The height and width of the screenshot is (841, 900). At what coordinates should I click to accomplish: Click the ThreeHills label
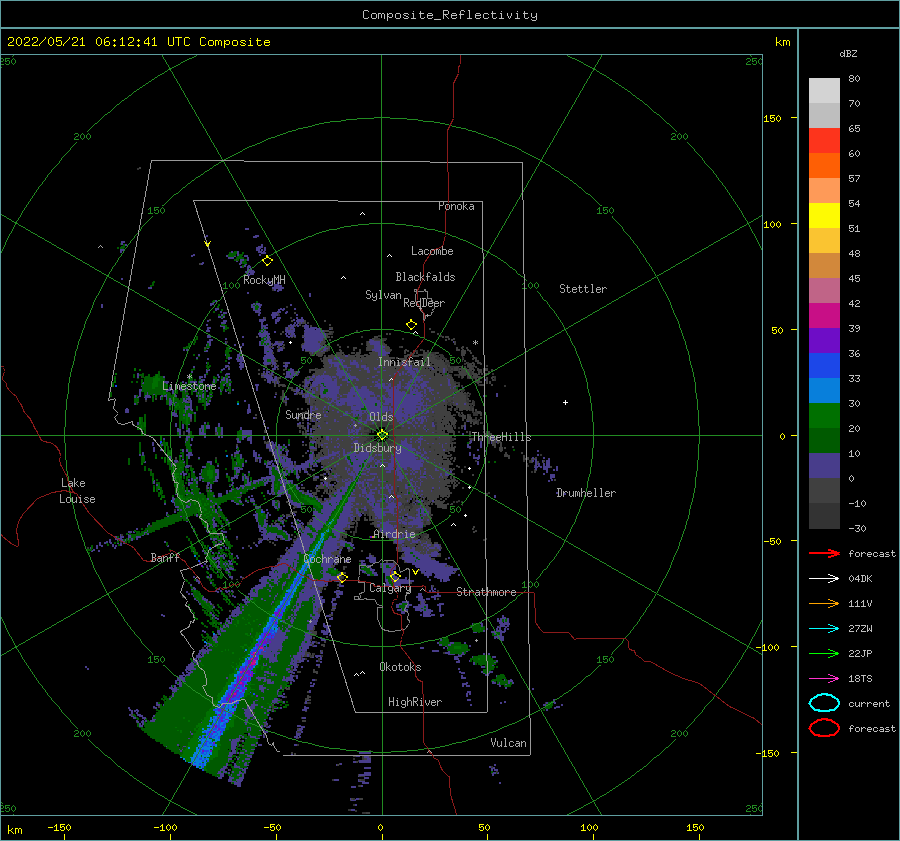(x=501, y=437)
